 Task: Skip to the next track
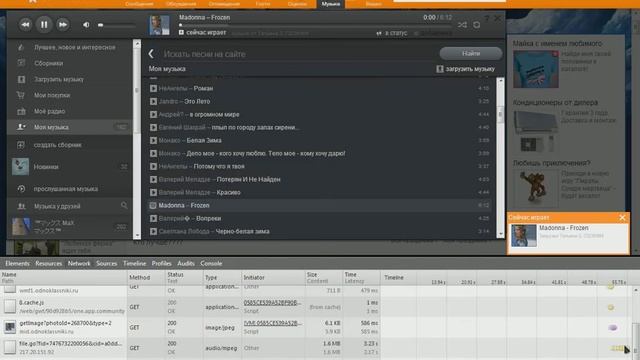tap(63, 24)
